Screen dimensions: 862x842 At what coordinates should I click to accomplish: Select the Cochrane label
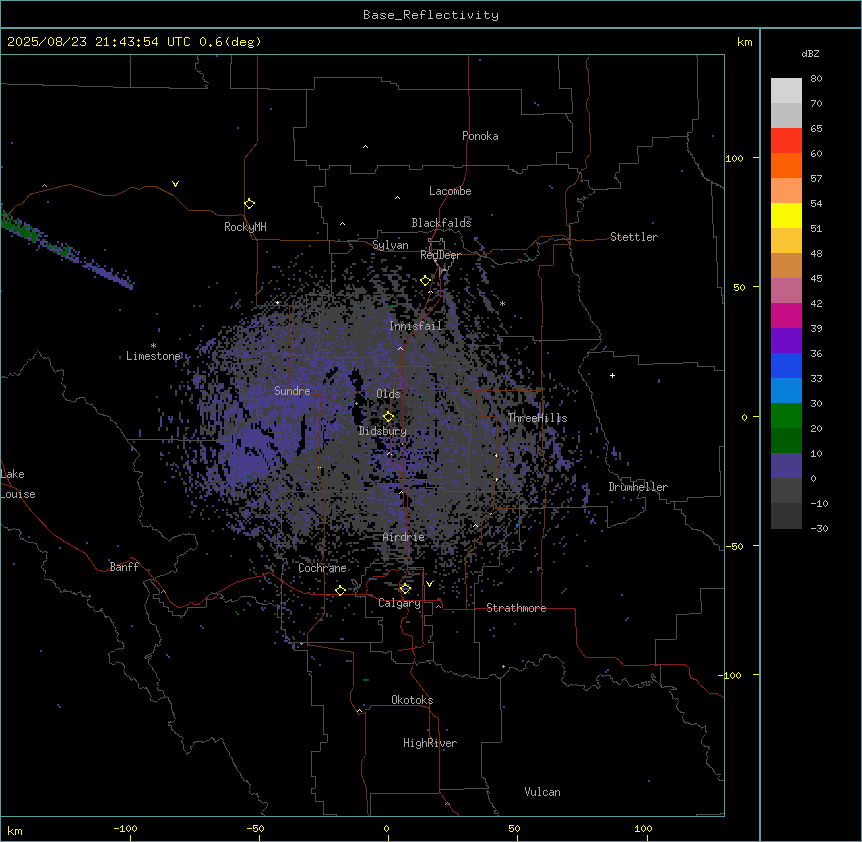(322, 568)
